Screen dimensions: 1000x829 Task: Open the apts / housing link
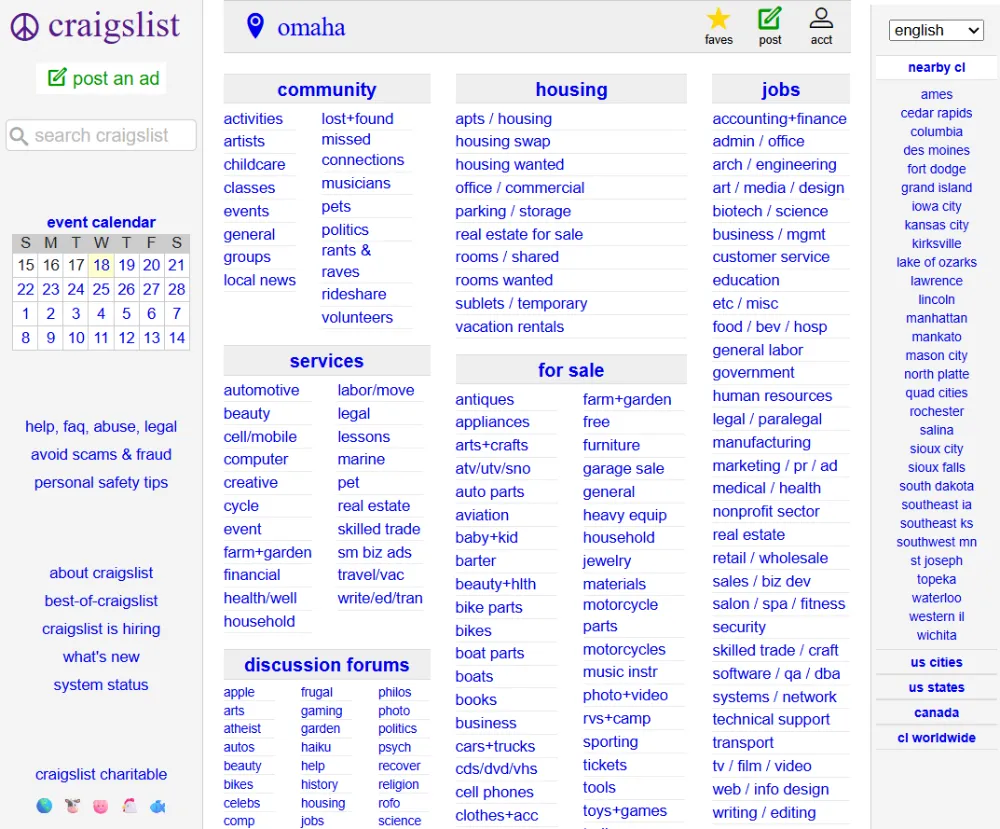(x=503, y=118)
